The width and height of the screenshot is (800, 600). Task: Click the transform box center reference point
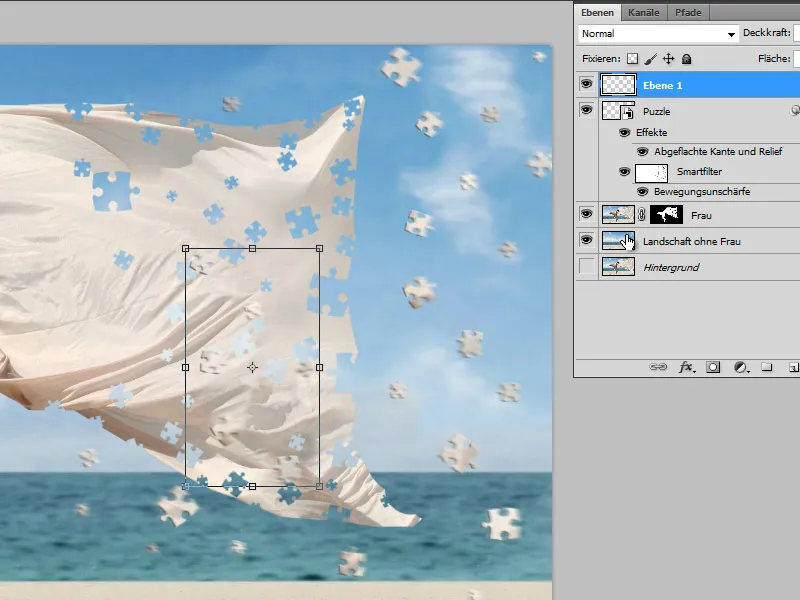[253, 367]
